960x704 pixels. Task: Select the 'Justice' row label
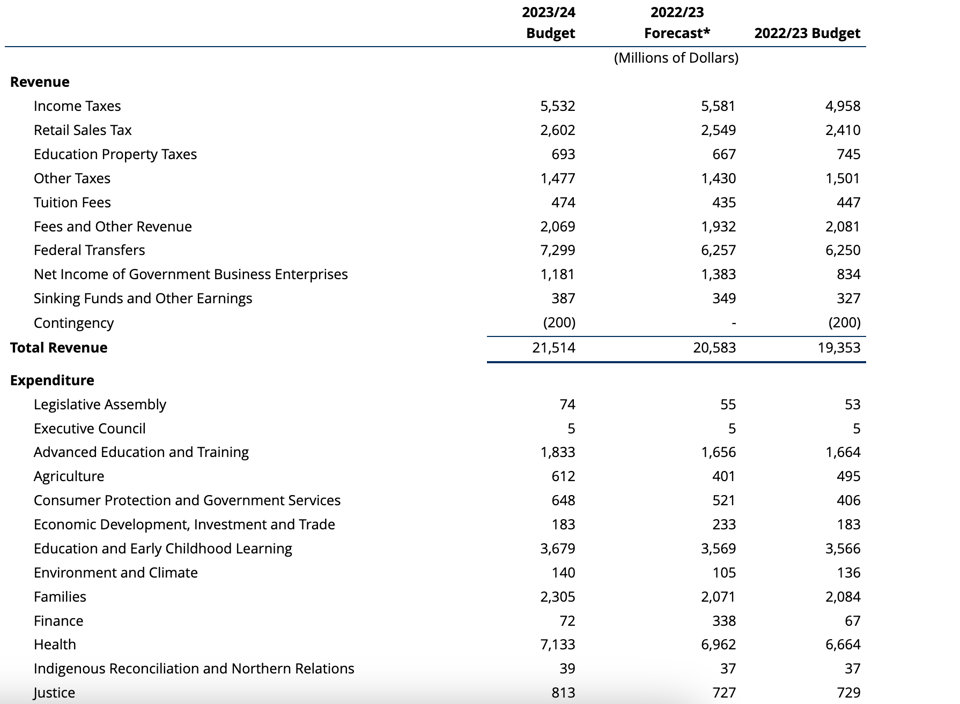[54, 693]
